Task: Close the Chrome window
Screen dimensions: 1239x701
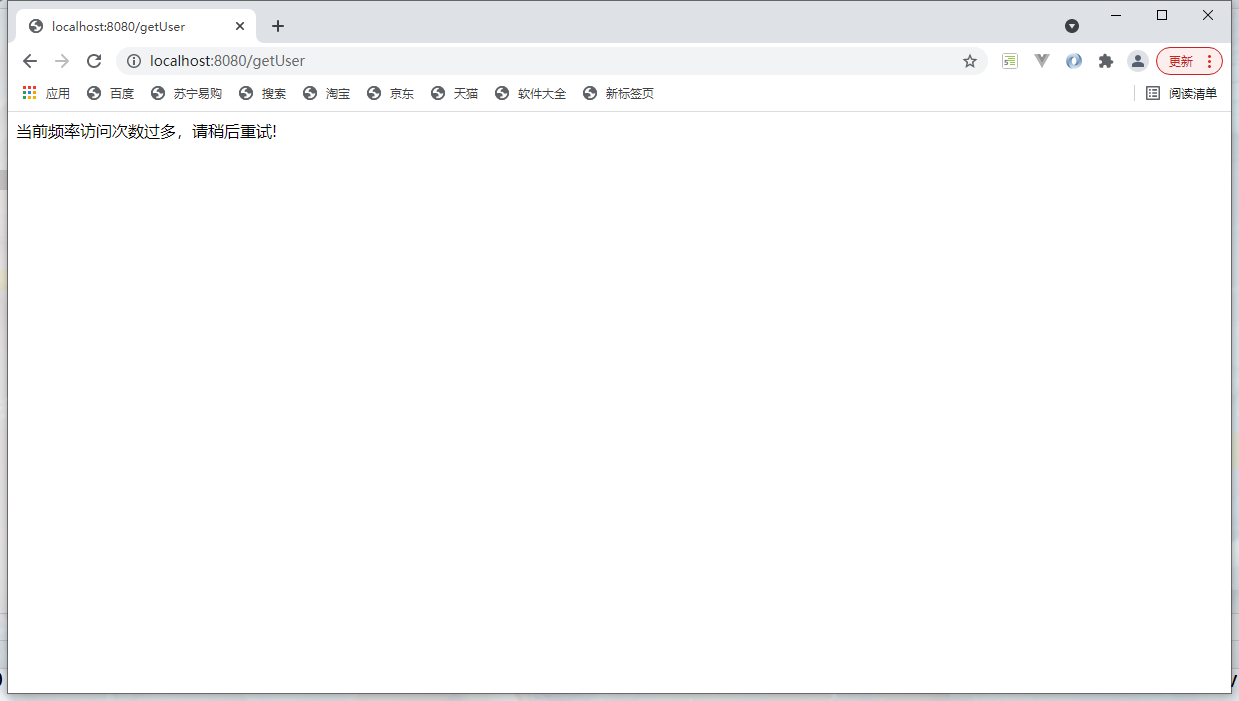Action: (x=1208, y=15)
